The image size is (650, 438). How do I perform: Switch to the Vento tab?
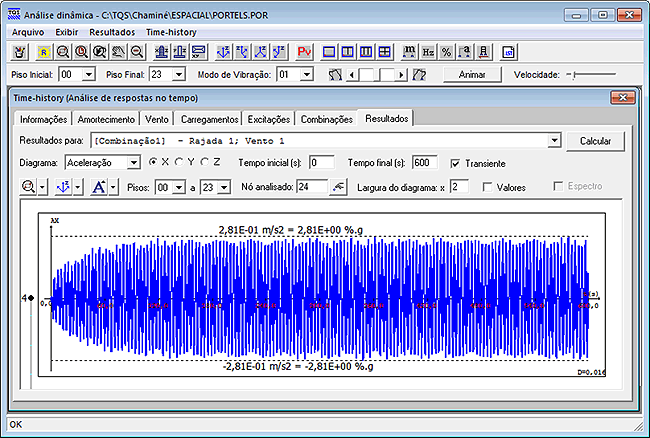point(157,119)
